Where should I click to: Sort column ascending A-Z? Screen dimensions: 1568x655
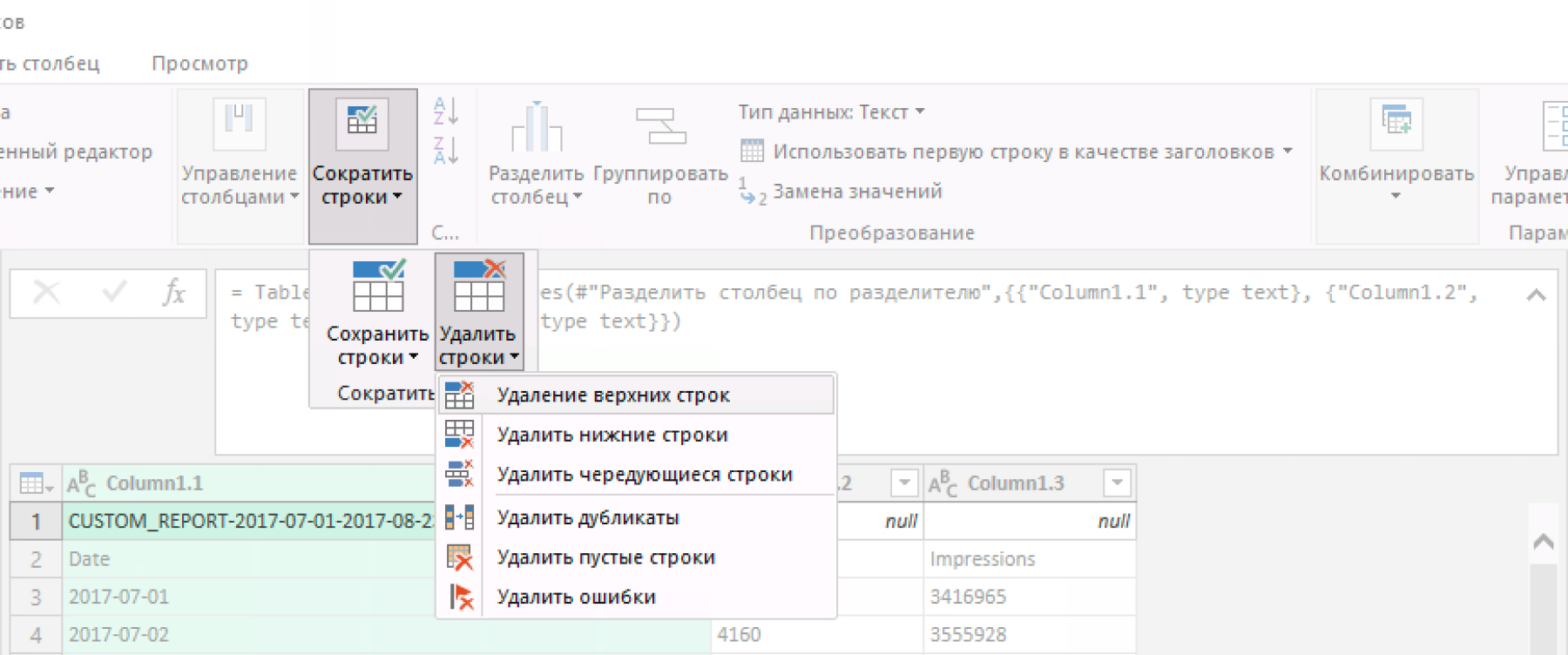[x=446, y=111]
